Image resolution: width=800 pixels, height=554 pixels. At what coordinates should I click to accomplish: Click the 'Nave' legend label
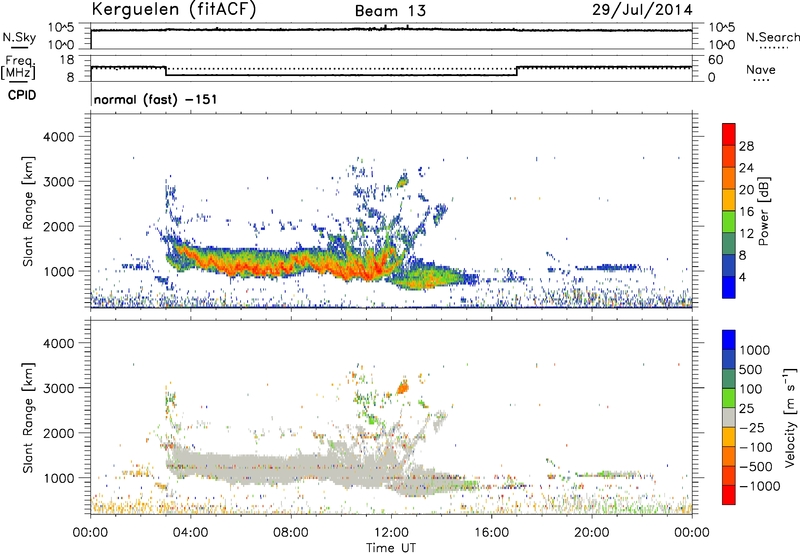761,70
